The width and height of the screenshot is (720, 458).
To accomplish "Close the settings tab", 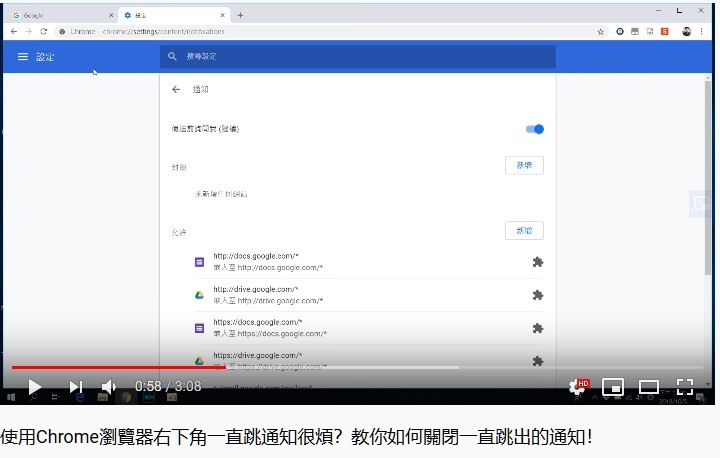I will (x=222, y=15).
